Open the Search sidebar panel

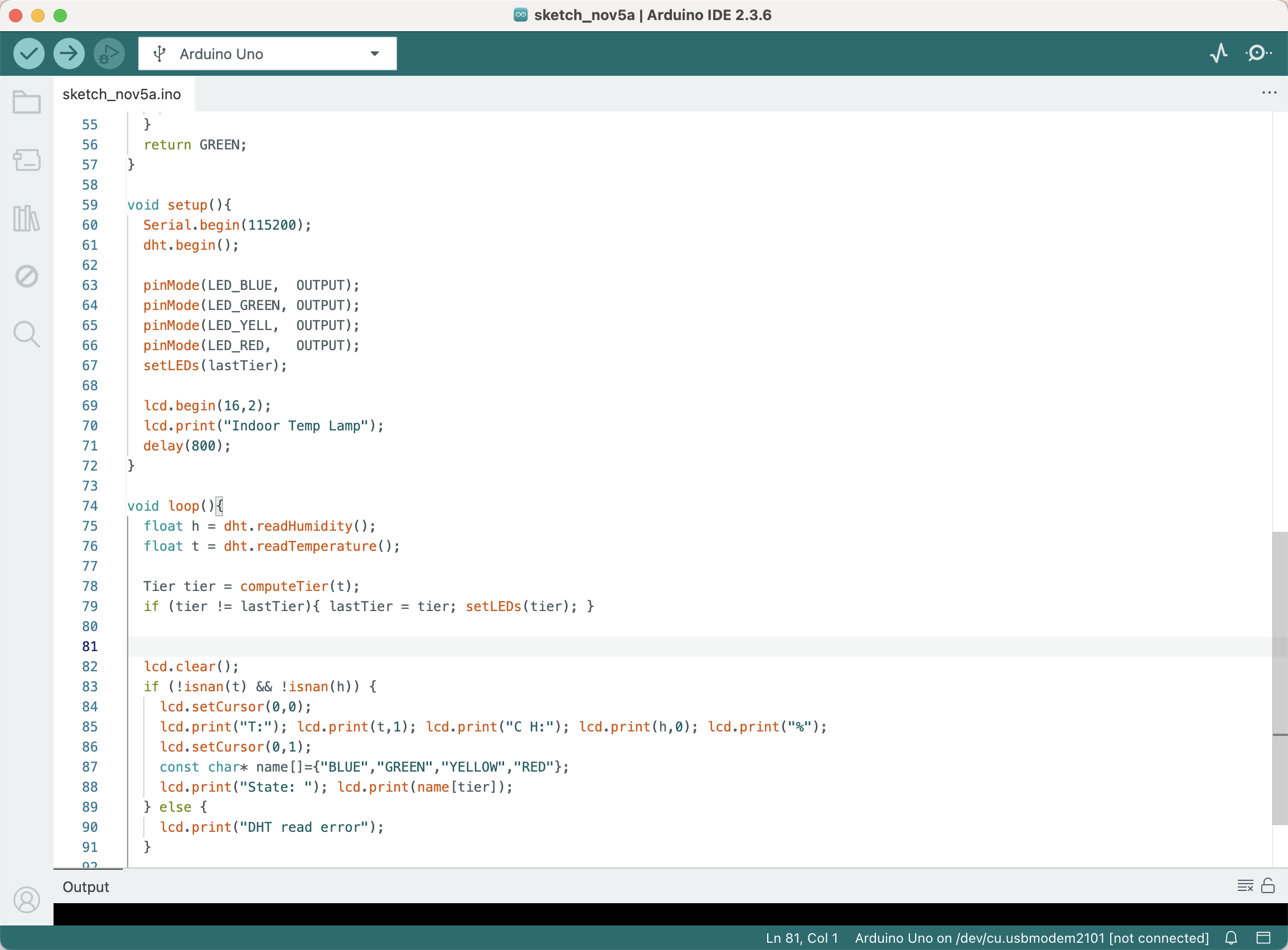tap(26, 333)
